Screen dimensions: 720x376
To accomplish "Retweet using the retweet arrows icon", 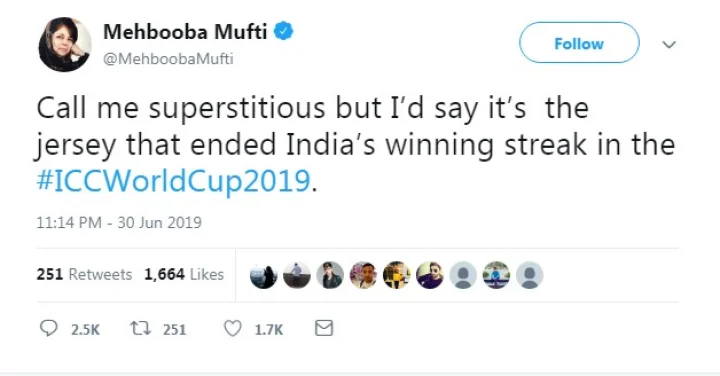I will pos(140,328).
